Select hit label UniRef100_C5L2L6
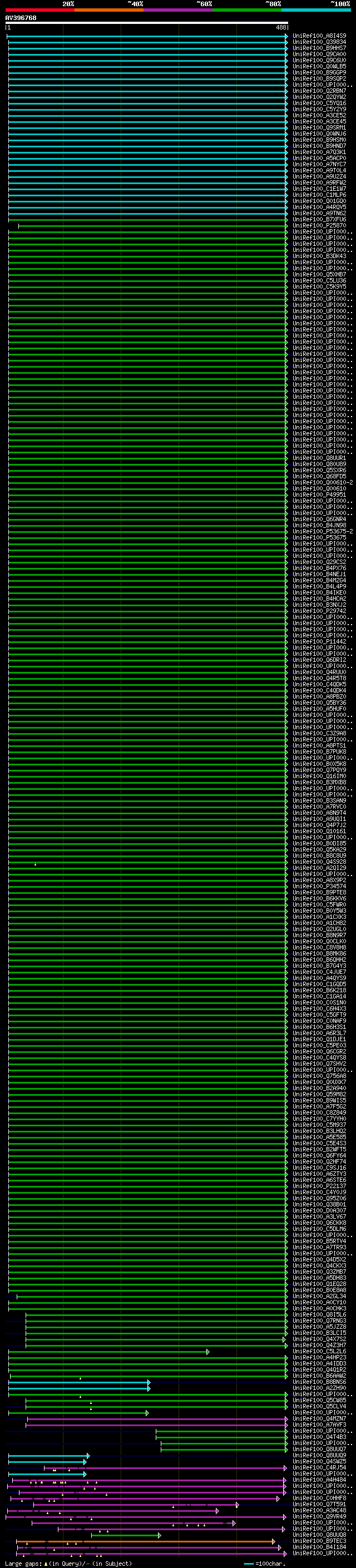The height and width of the screenshot is (1568, 356). pyautogui.click(x=319, y=1351)
